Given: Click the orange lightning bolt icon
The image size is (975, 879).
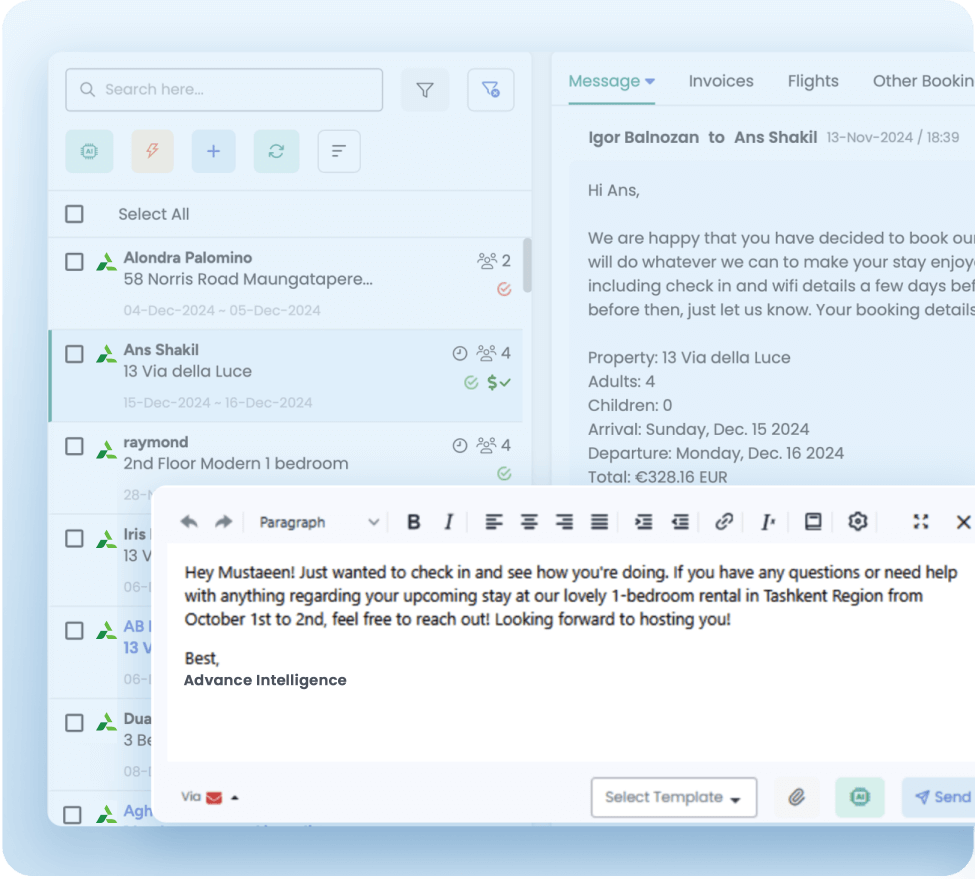Looking at the screenshot, I should click(x=152, y=151).
